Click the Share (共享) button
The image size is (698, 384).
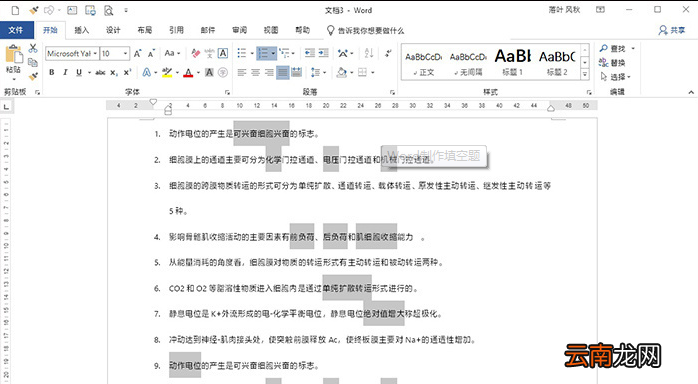coord(672,30)
